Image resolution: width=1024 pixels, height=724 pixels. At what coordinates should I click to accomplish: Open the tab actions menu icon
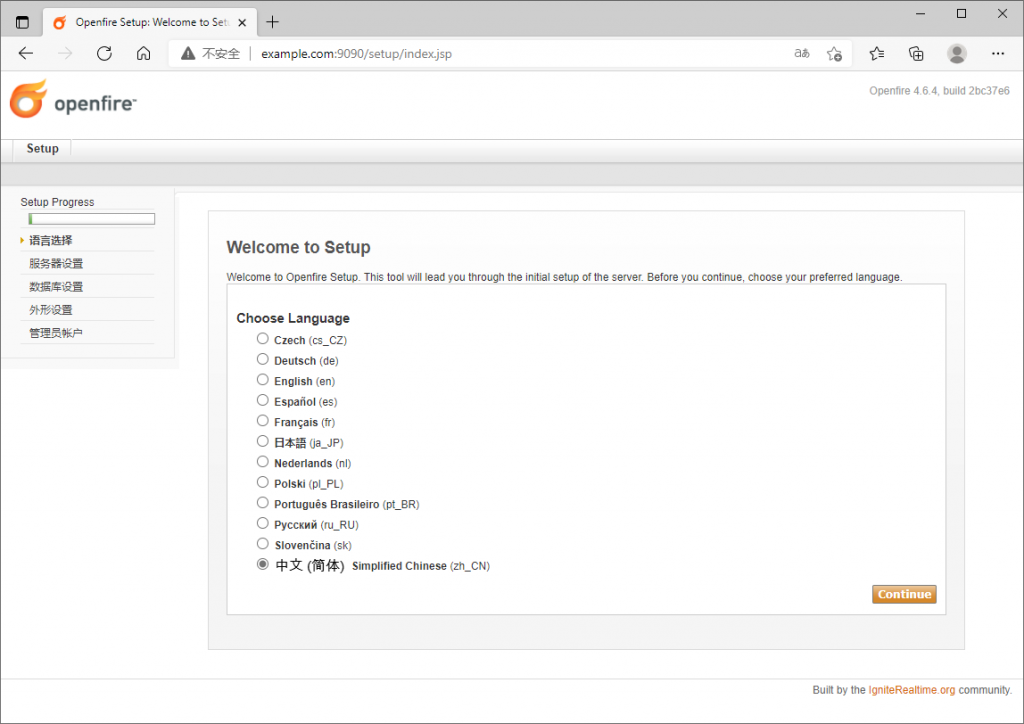[x=22, y=22]
